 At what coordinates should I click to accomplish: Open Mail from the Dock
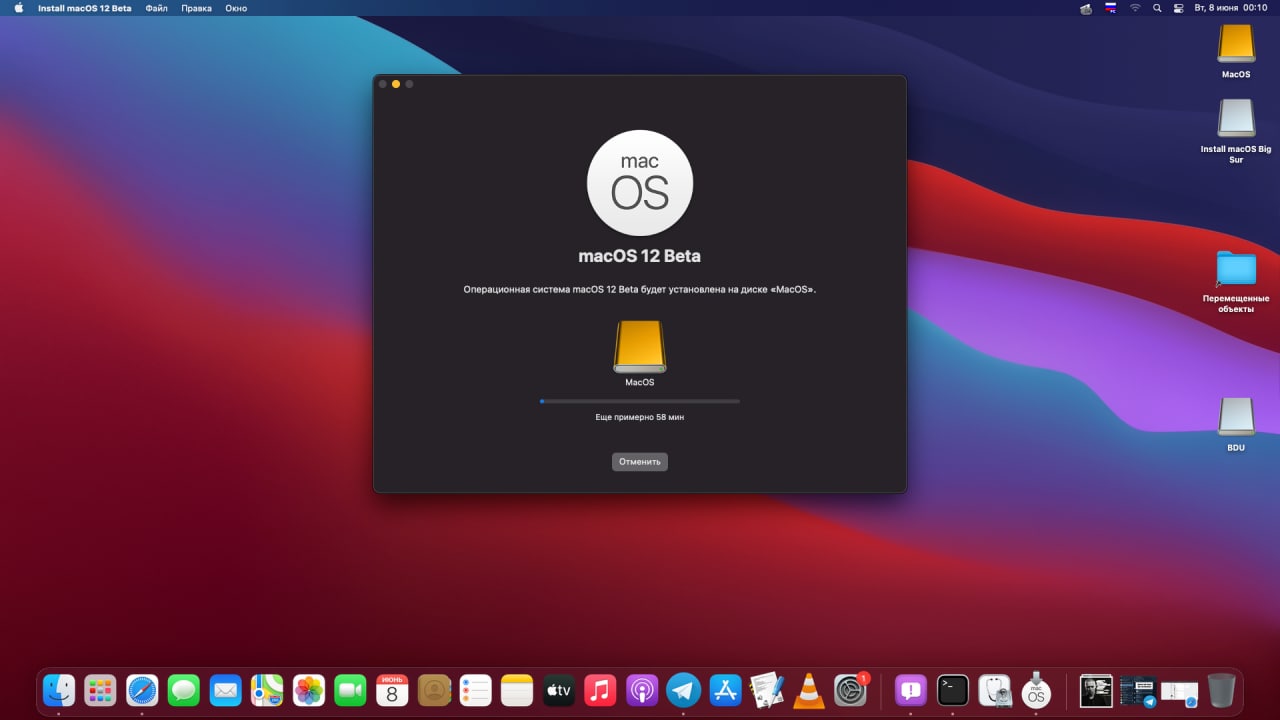click(226, 690)
